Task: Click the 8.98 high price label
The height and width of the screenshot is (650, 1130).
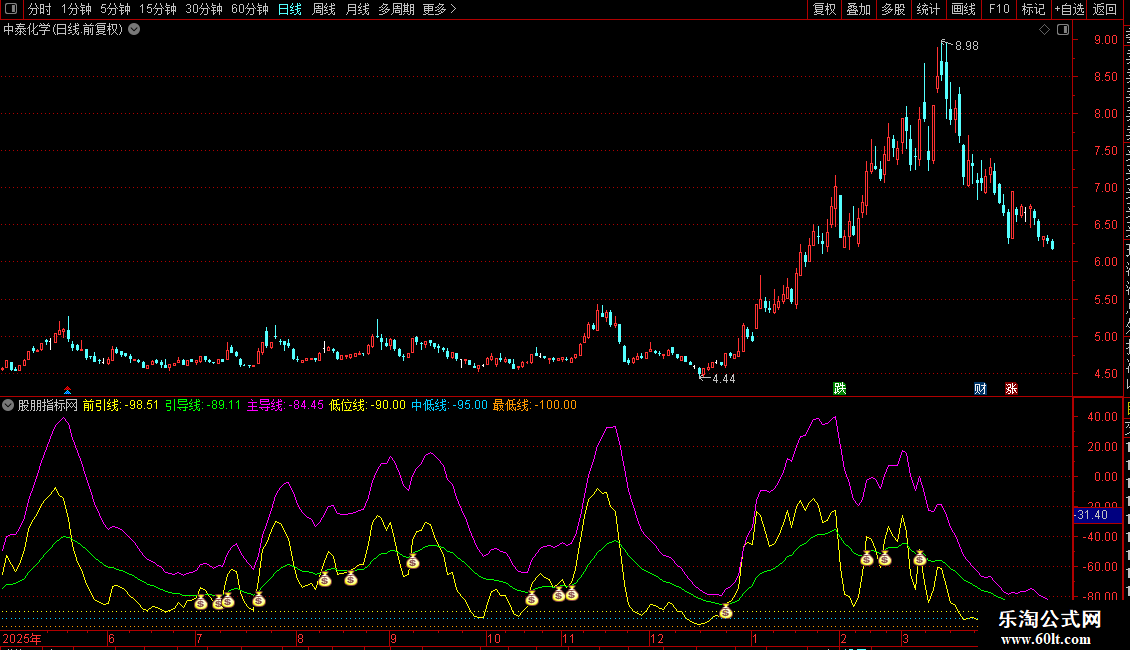Action: (x=966, y=45)
